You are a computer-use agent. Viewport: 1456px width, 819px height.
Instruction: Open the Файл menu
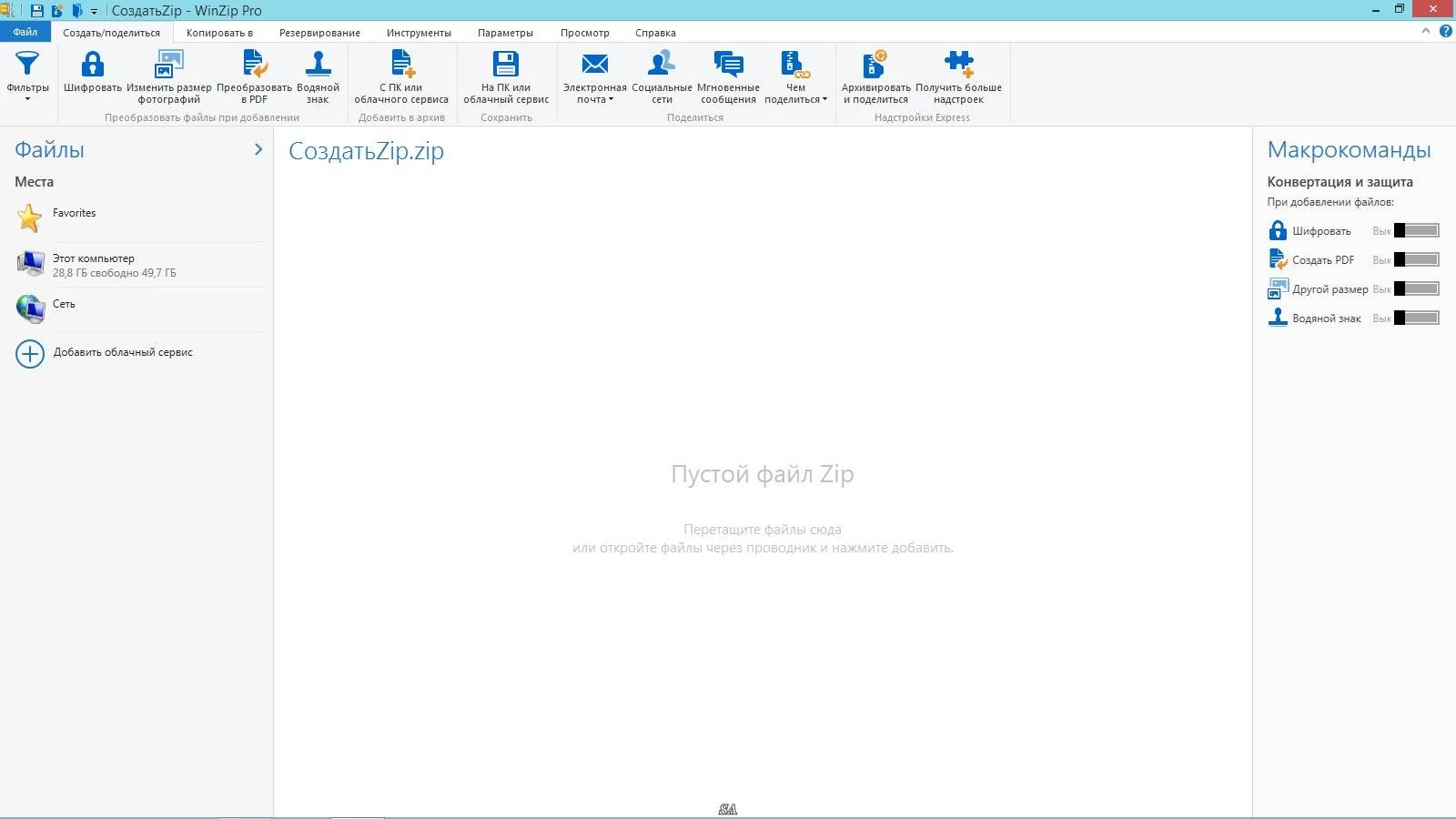tap(25, 32)
